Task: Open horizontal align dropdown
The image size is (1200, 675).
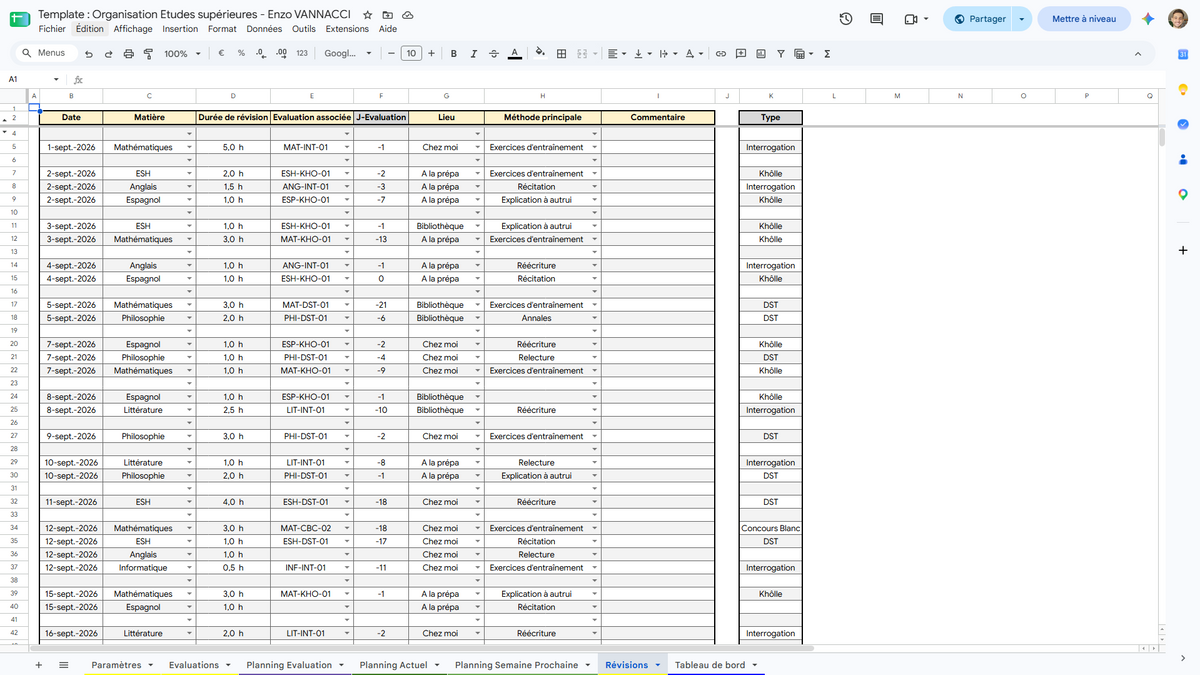Action: (x=617, y=54)
